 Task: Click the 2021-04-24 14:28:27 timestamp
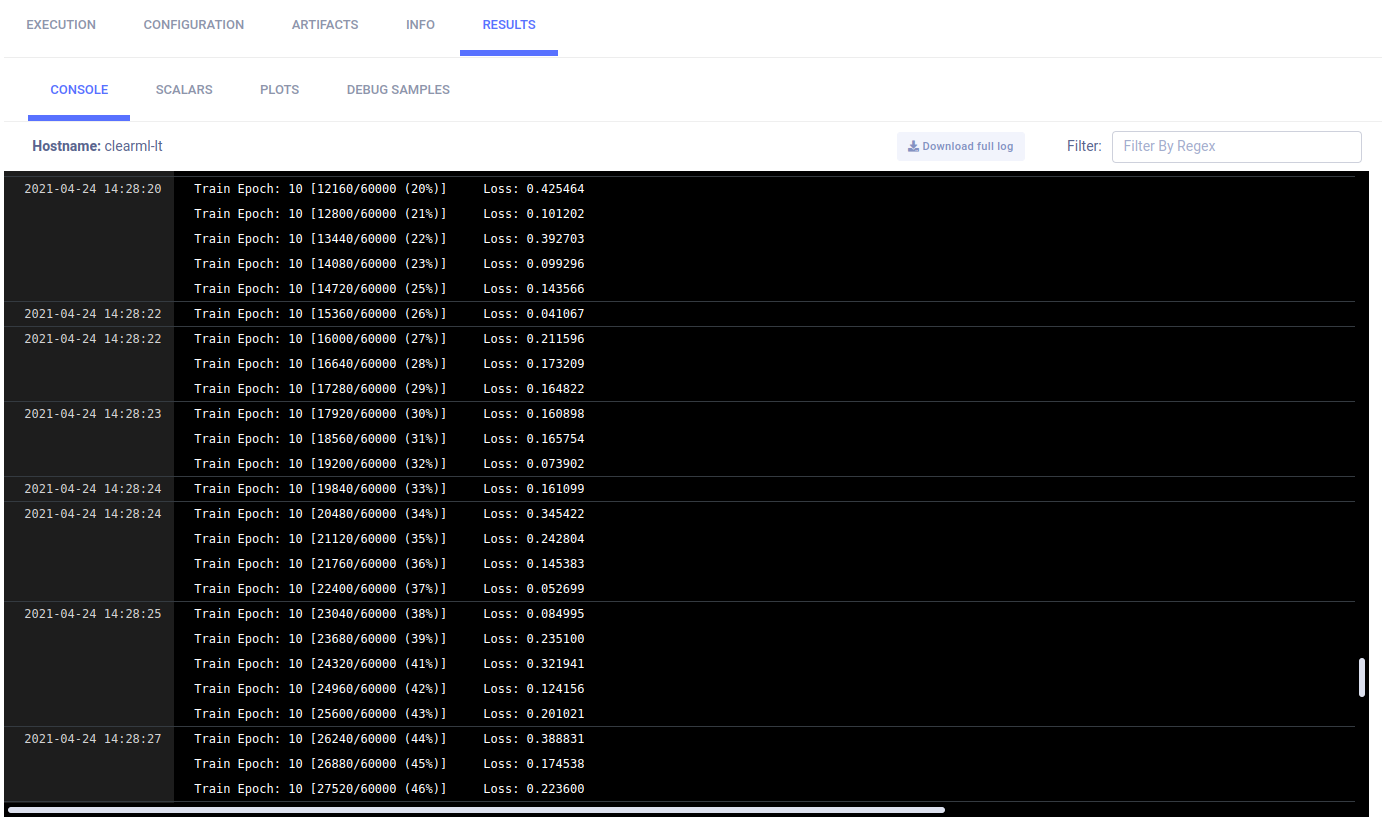(x=92, y=739)
